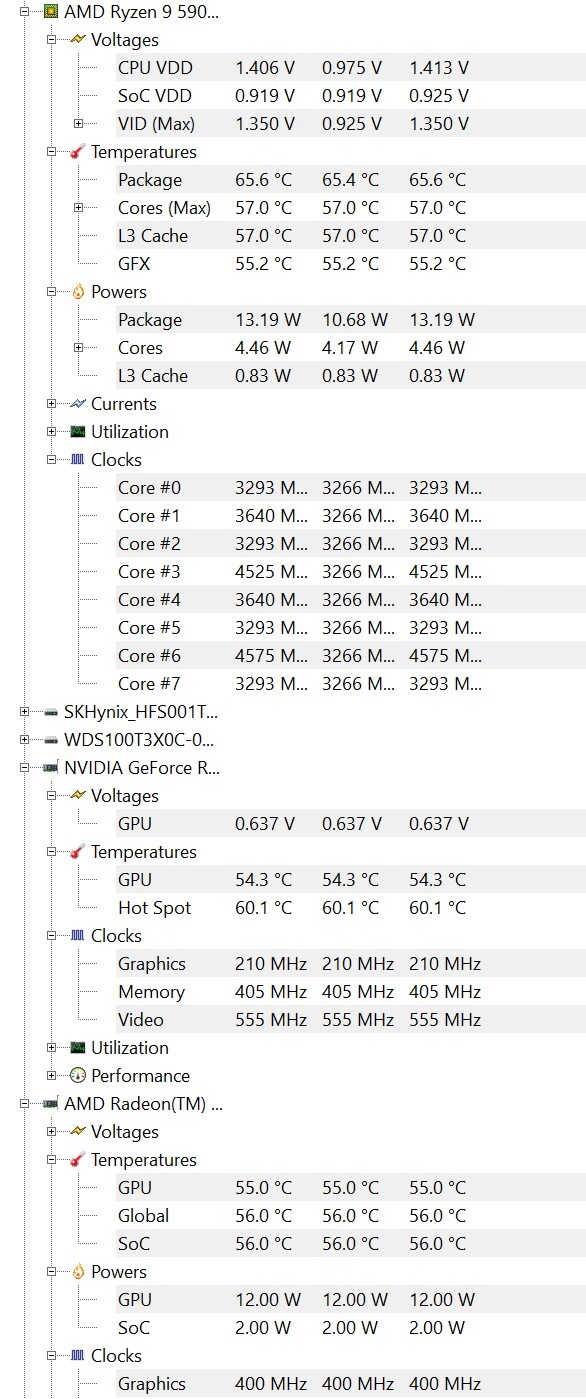Expand the Cores (Max) temperature entry
Image resolution: width=586 pixels, height=1399 pixels.
tap(79, 208)
